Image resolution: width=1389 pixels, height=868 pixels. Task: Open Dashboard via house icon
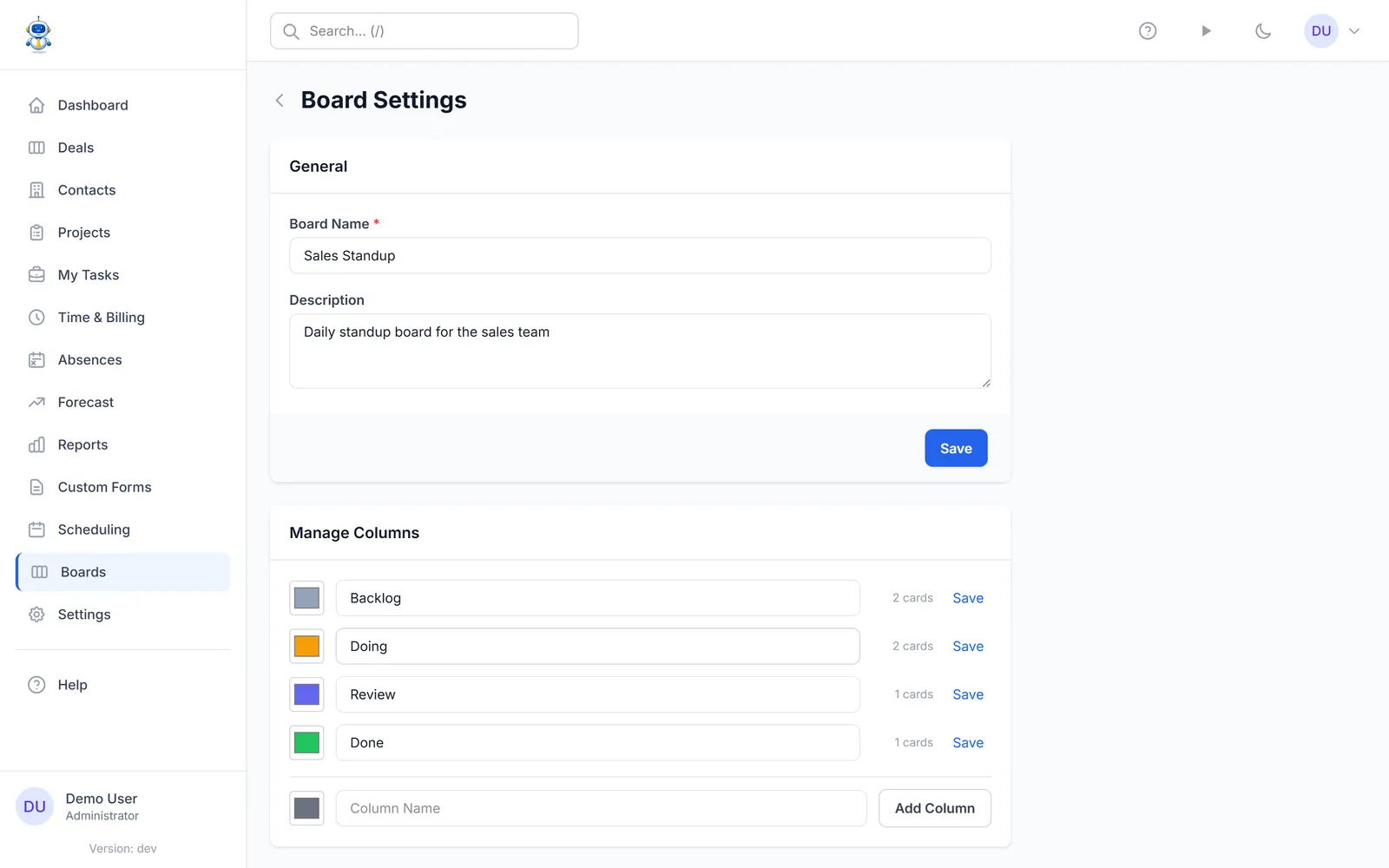(x=36, y=105)
